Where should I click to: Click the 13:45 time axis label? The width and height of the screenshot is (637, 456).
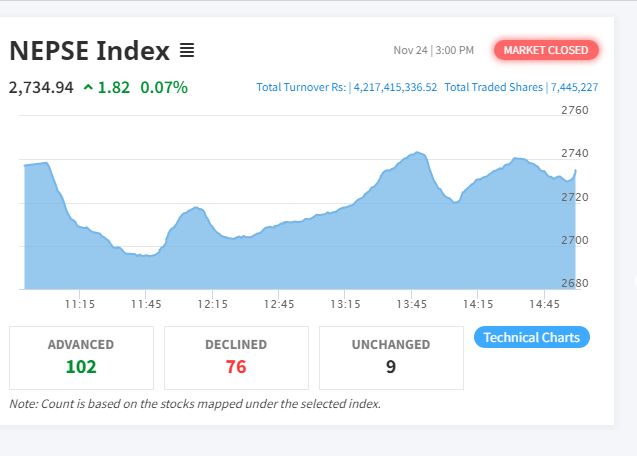(x=412, y=304)
